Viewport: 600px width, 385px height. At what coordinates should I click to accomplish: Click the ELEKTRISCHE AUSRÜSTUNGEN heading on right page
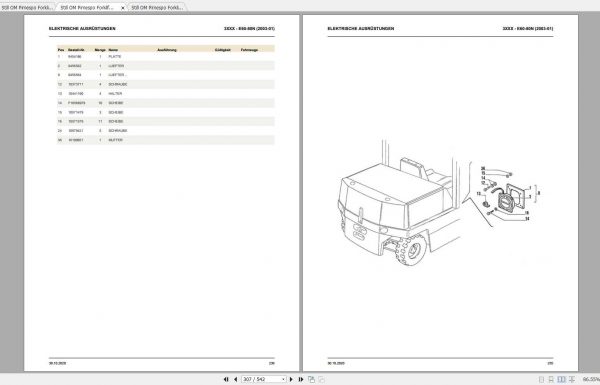point(360,28)
